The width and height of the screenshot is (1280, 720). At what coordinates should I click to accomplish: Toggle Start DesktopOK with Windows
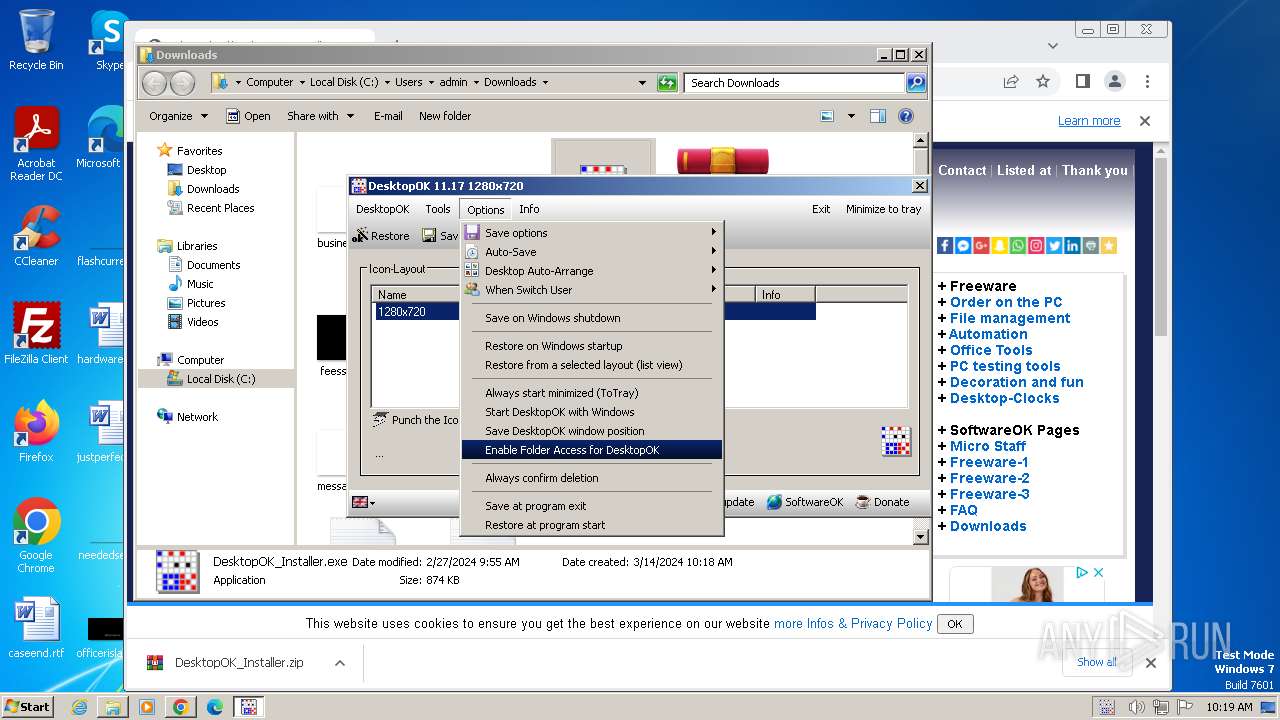[559, 412]
